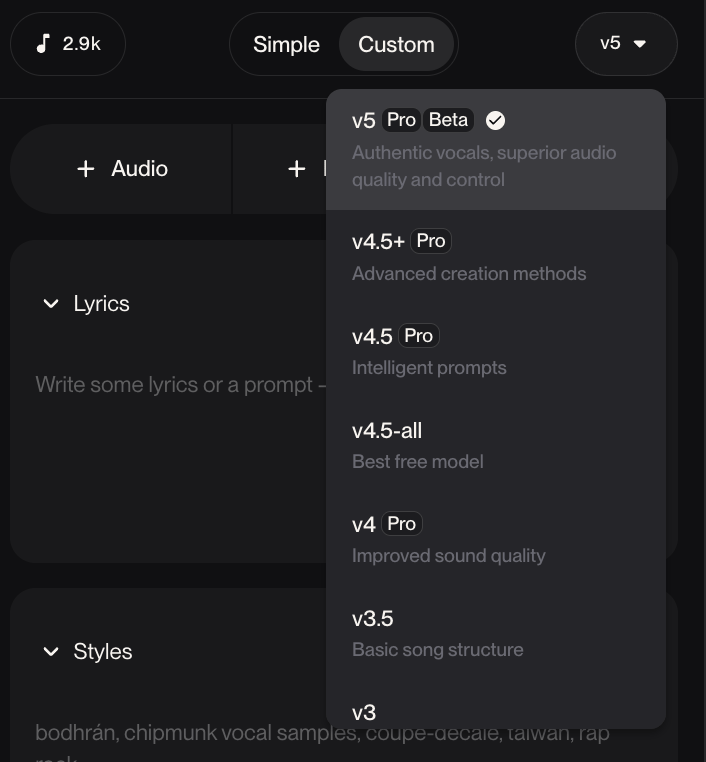Switch to Custom mode

(x=396, y=44)
